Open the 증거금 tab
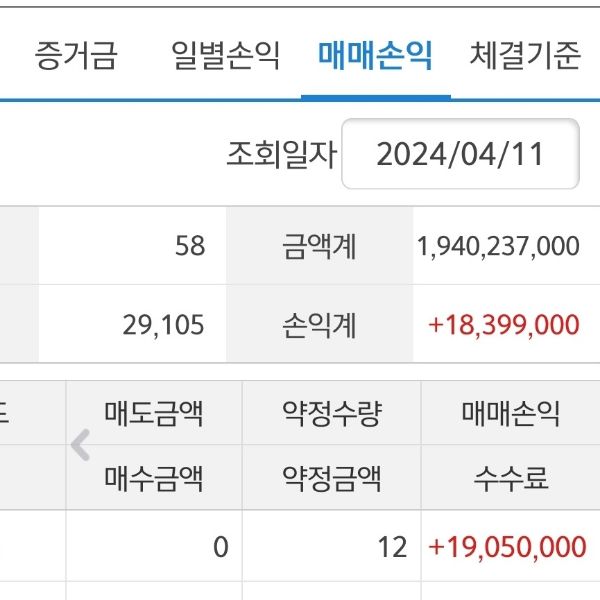 tap(76, 55)
